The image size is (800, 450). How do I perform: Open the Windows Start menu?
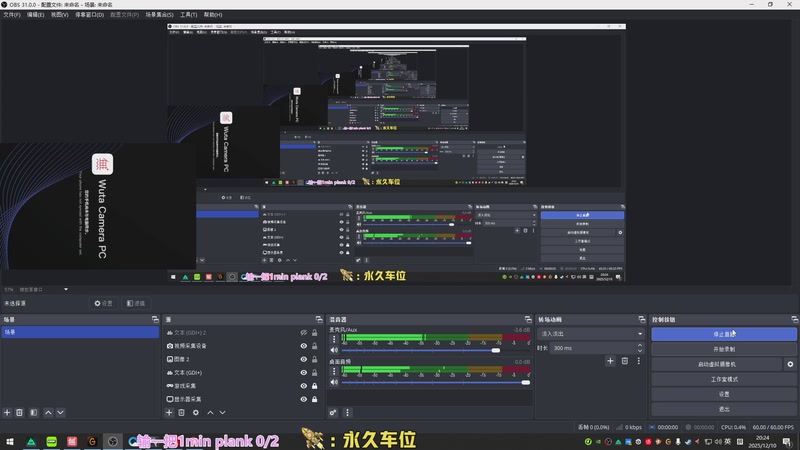pos(10,441)
